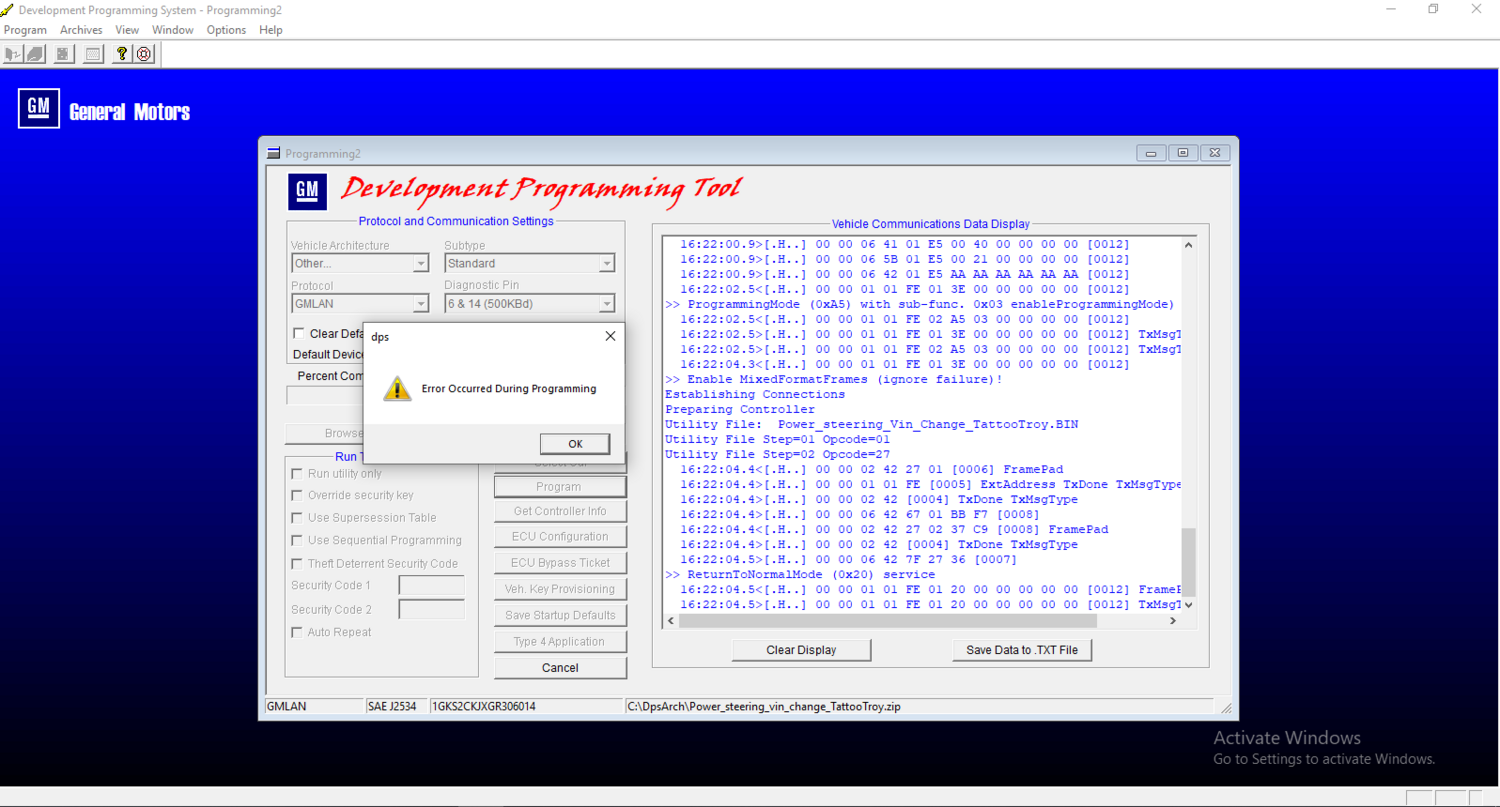Screen dimensions: 1500x807
Task: Check the Auto Repeat option
Action: tap(297, 632)
